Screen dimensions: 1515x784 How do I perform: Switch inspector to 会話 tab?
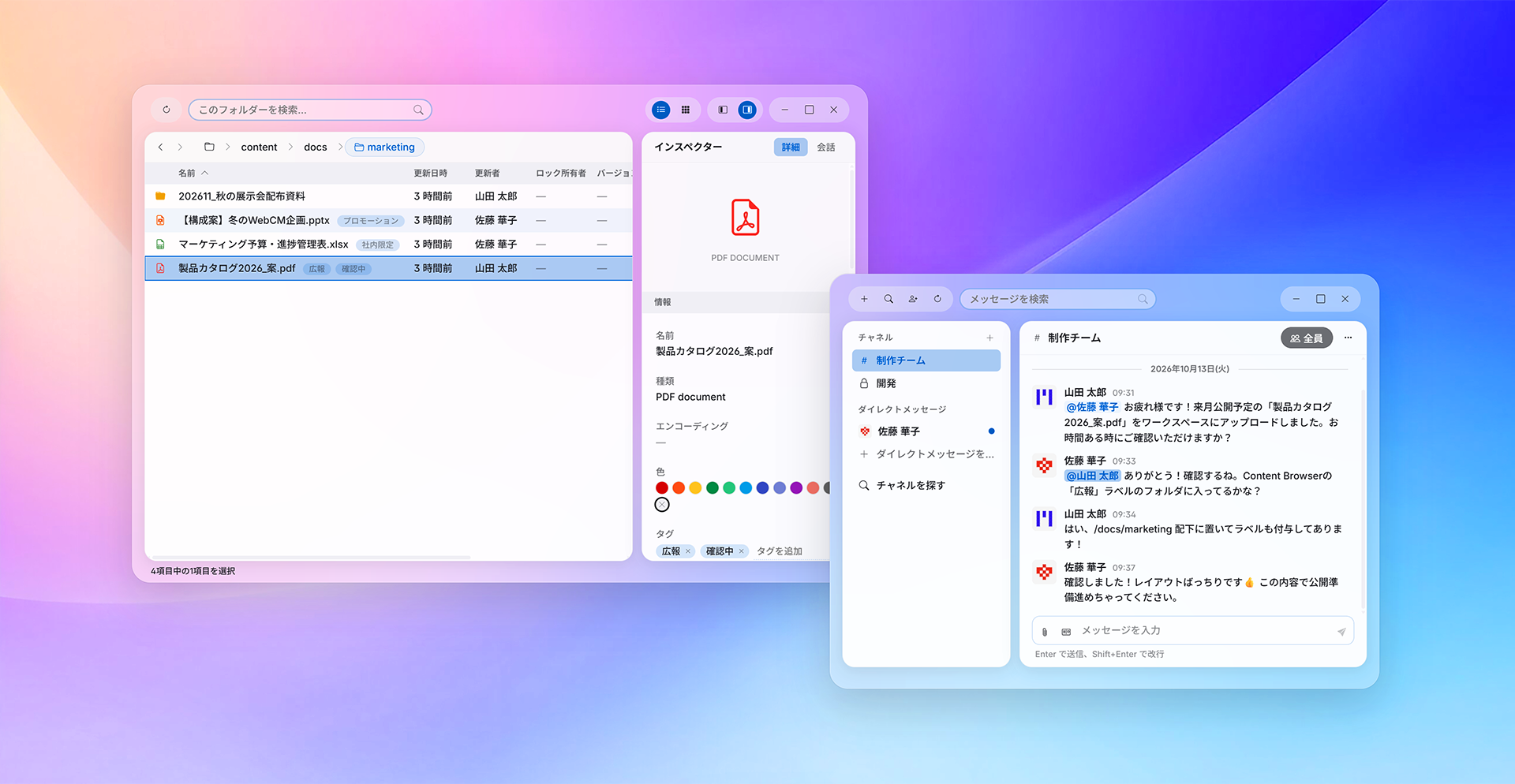click(826, 147)
